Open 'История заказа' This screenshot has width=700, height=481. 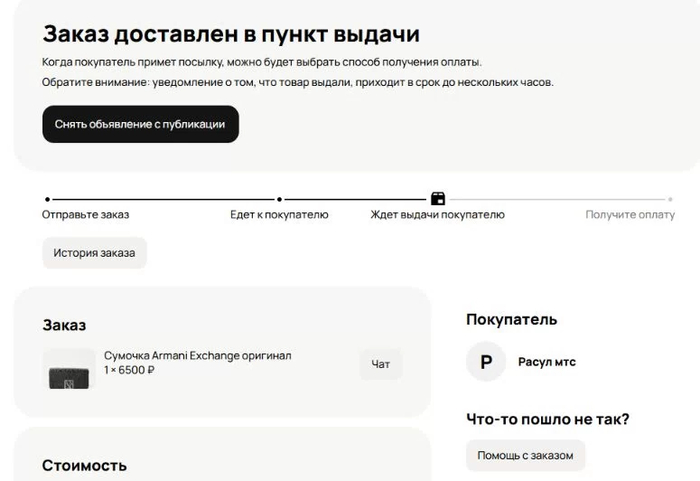click(x=94, y=253)
